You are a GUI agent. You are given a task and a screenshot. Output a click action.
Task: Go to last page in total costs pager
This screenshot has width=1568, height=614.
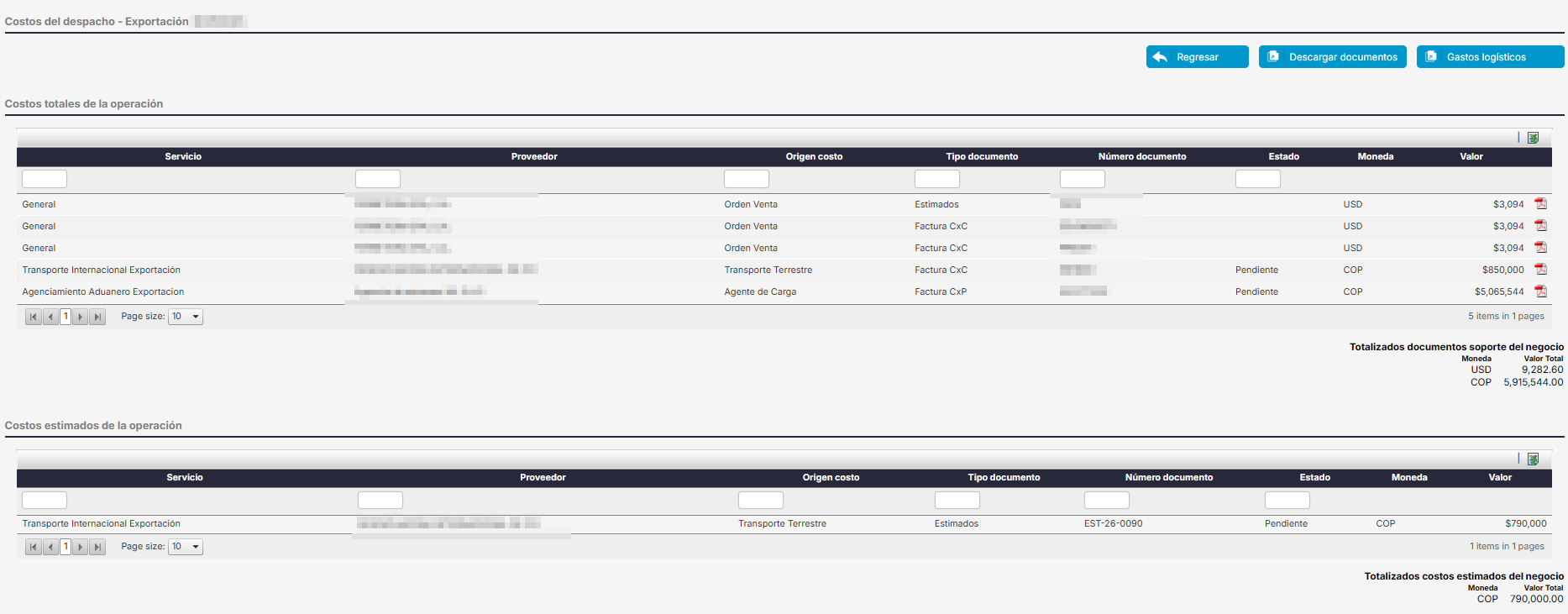click(97, 317)
